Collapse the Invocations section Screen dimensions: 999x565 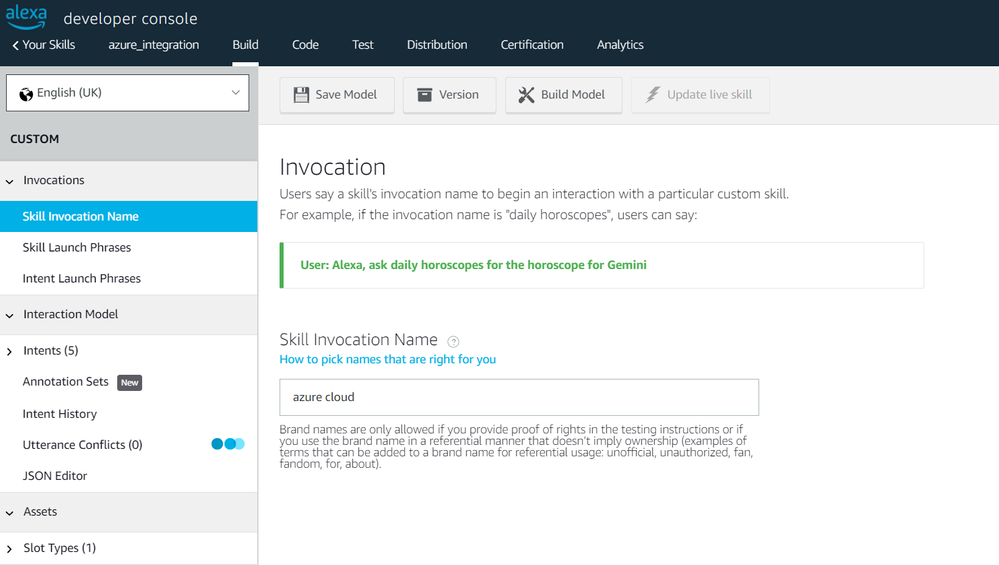pyautogui.click(x=10, y=181)
